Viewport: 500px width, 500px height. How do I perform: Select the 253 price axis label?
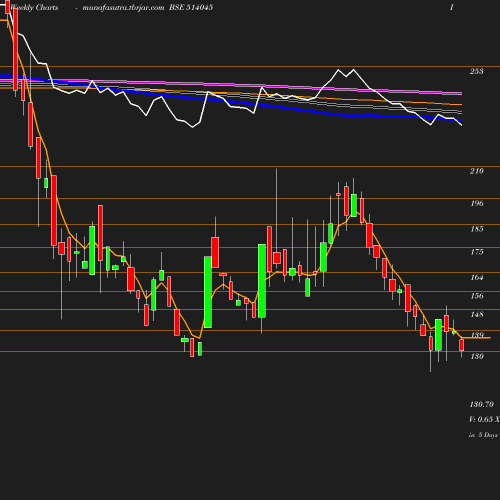[477, 71]
